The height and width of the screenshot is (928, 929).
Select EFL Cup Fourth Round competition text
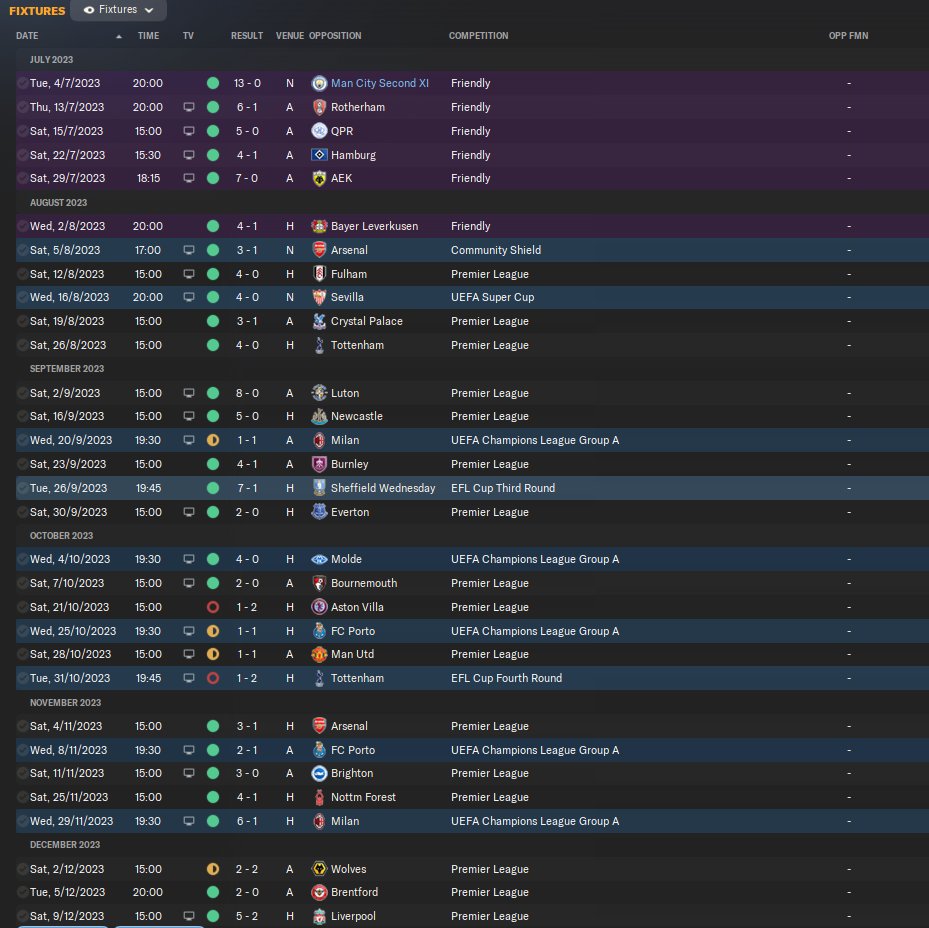[506, 678]
